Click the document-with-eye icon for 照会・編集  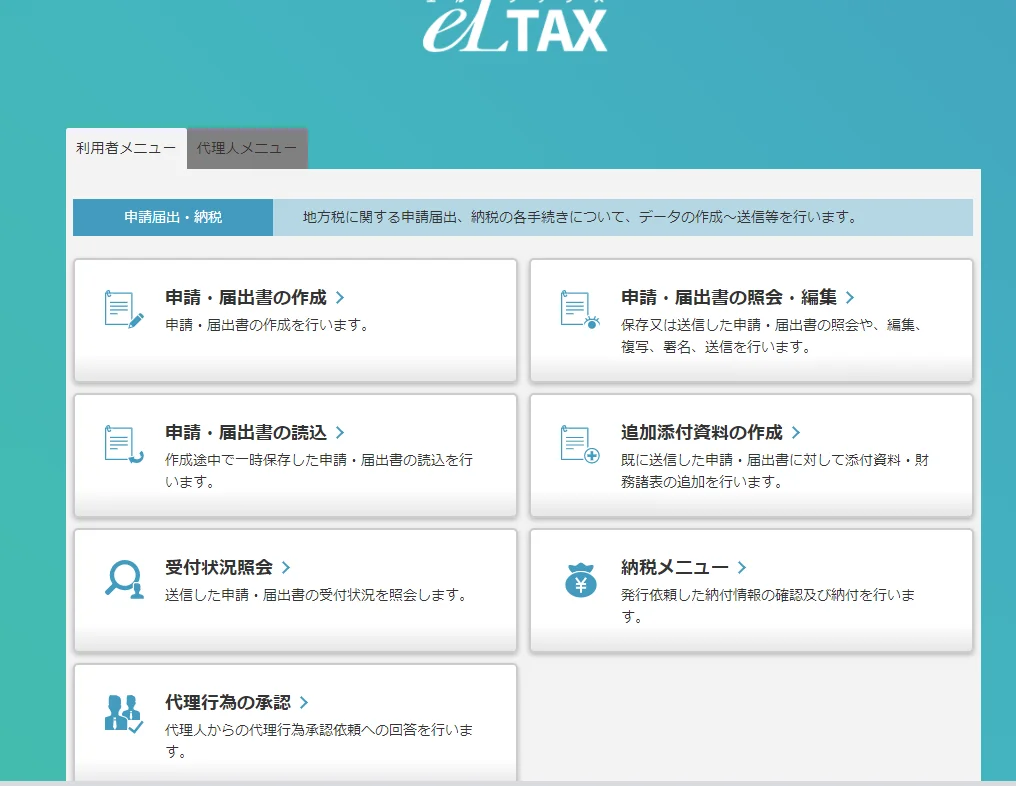(580, 310)
